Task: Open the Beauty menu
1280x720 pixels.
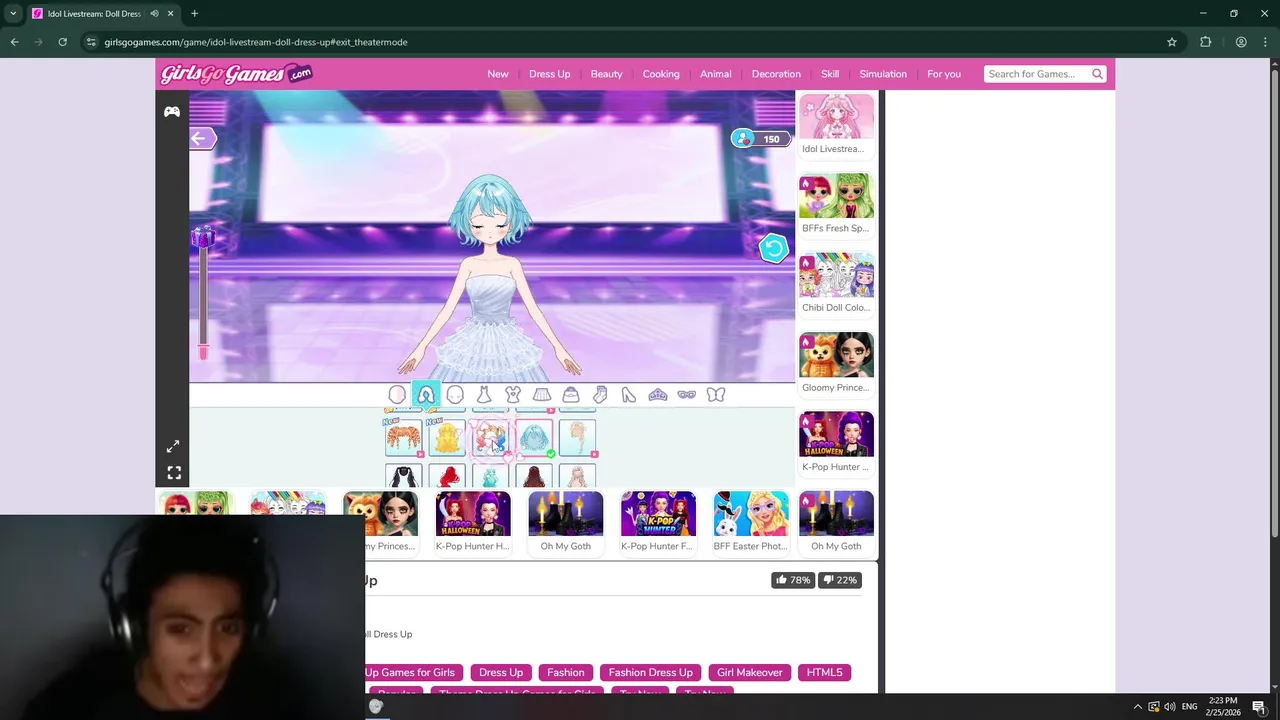Action: click(x=606, y=74)
